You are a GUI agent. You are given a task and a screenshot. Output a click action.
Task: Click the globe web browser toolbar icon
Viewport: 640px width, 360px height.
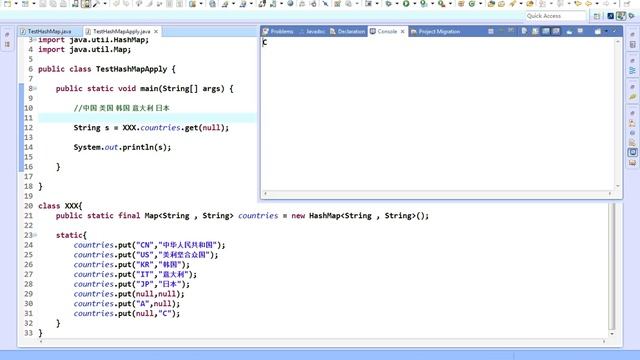[291, 4]
